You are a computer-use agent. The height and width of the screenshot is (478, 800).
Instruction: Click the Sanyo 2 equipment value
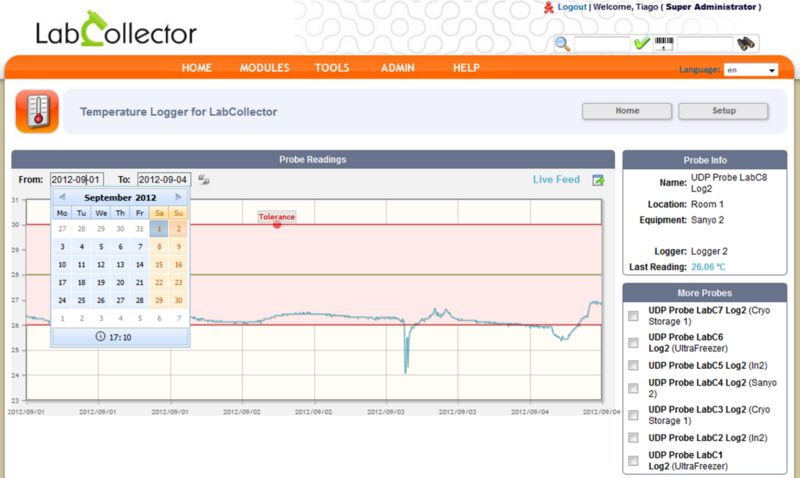coord(707,220)
